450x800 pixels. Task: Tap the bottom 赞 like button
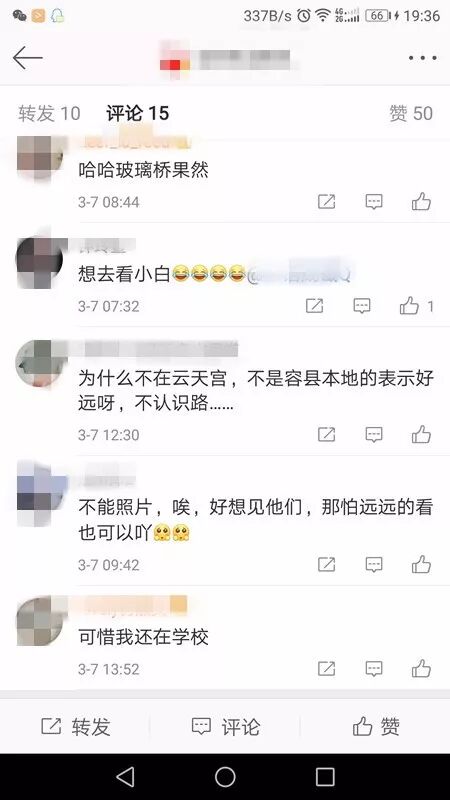tap(376, 727)
